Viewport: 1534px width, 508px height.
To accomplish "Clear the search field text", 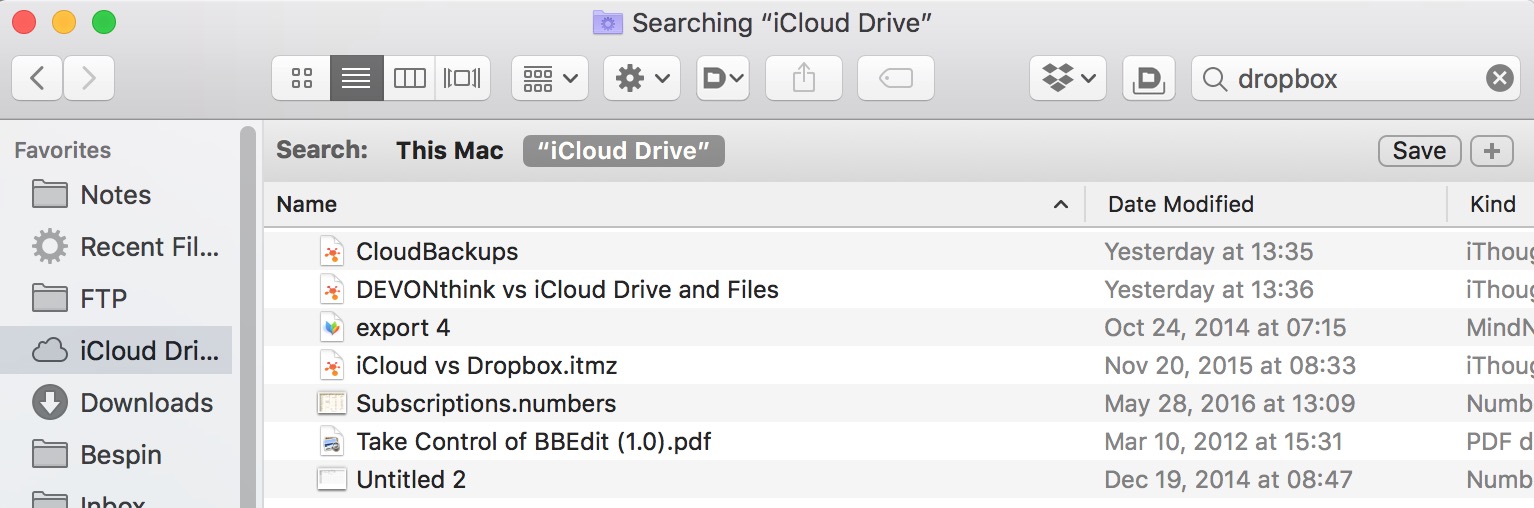I will pyautogui.click(x=1499, y=79).
